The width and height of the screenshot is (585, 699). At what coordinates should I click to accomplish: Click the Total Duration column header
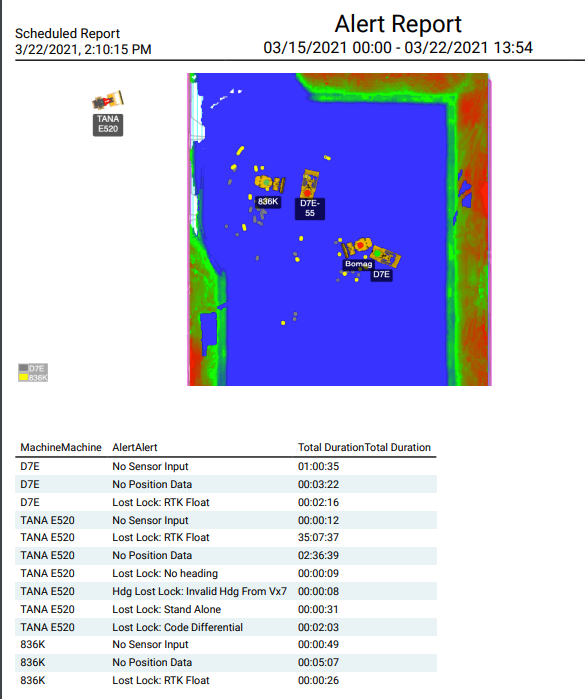coord(364,447)
